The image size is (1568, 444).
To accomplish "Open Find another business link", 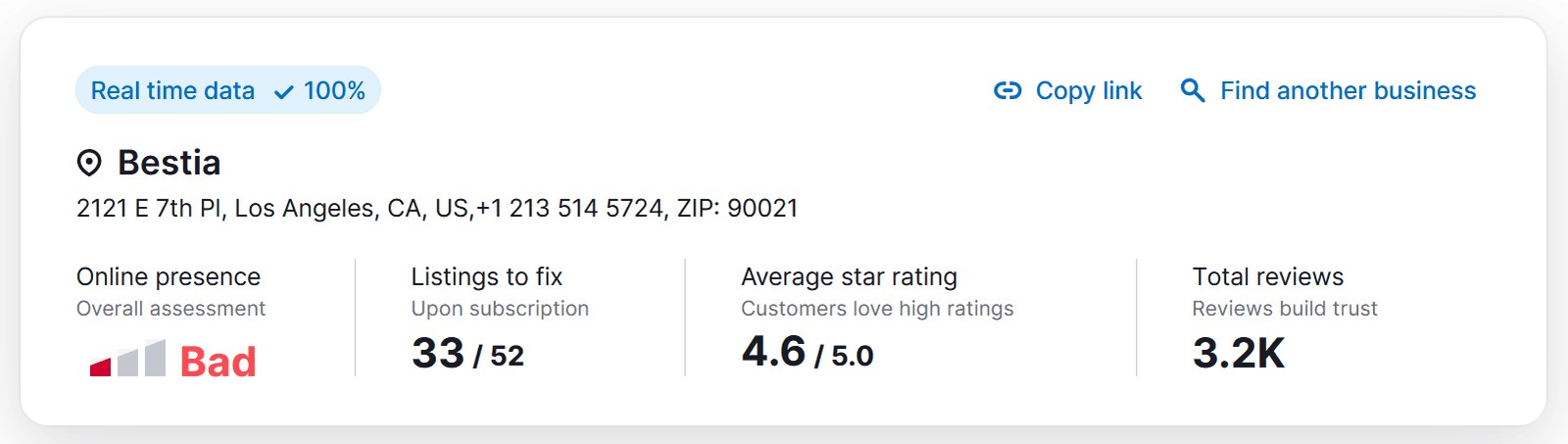I will tap(1347, 91).
